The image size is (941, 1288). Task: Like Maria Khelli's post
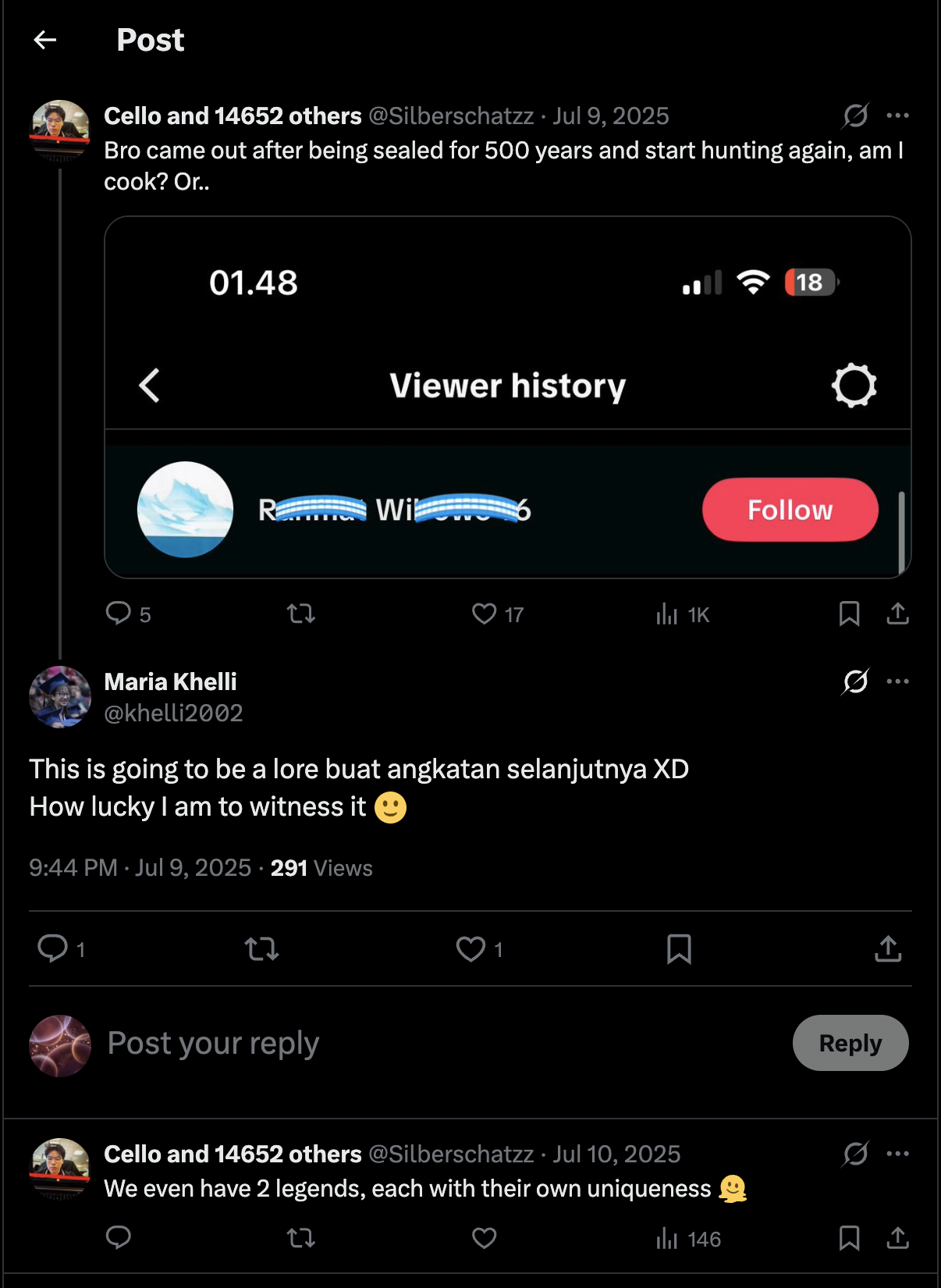click(479, 949)
